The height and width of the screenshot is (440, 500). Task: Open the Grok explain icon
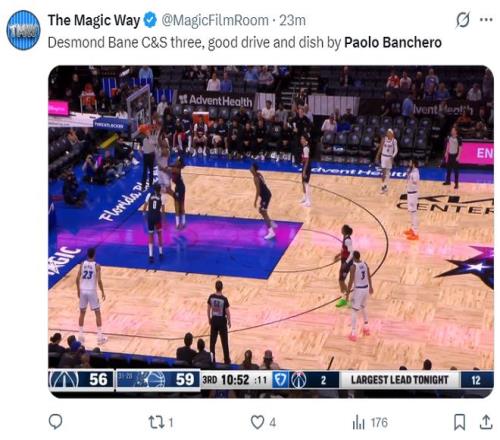[463, 19]
